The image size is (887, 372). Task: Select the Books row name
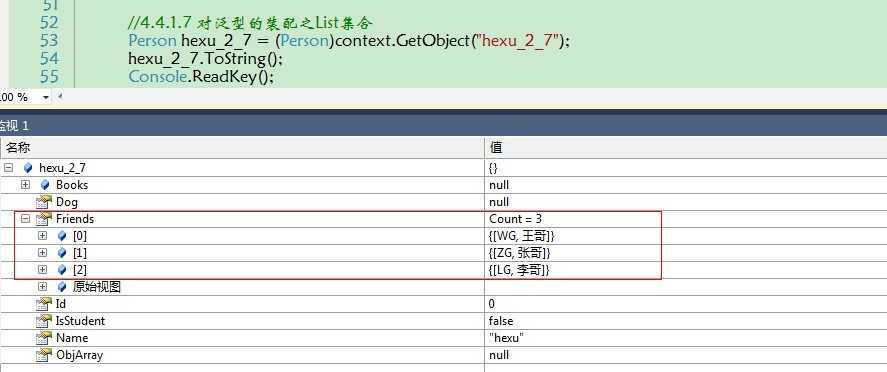point(72,185)
